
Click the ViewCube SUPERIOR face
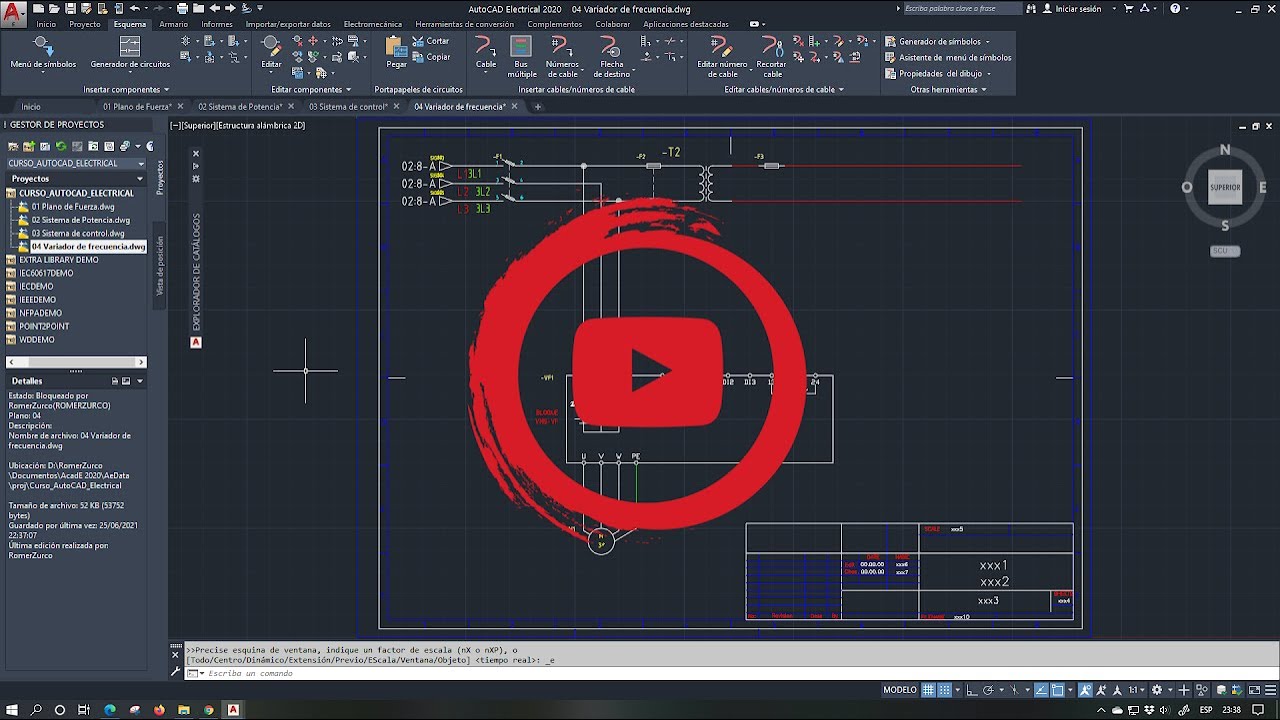(1224, 187)
